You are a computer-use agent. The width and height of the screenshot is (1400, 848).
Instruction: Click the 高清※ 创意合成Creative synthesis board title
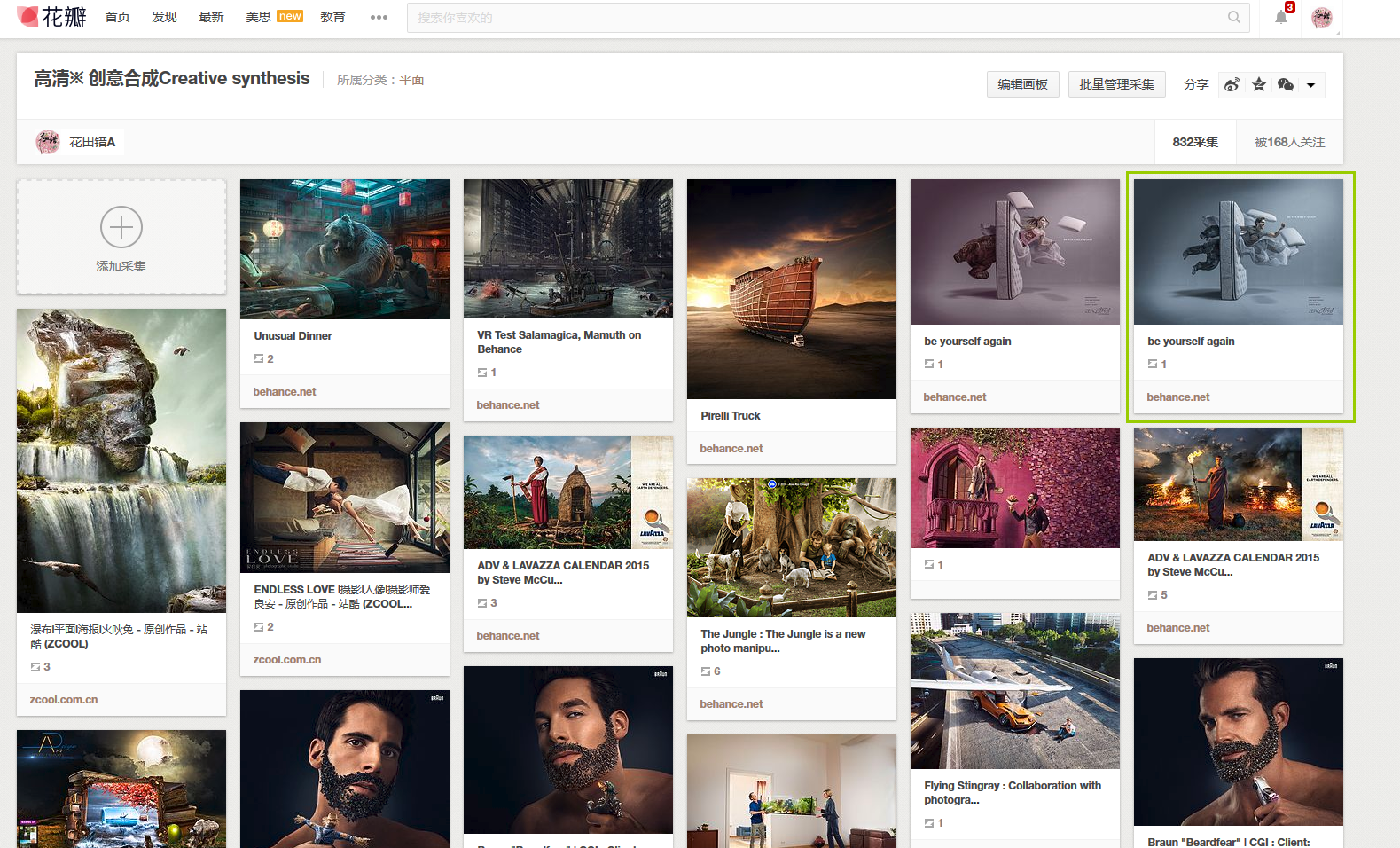pos(172,78)
